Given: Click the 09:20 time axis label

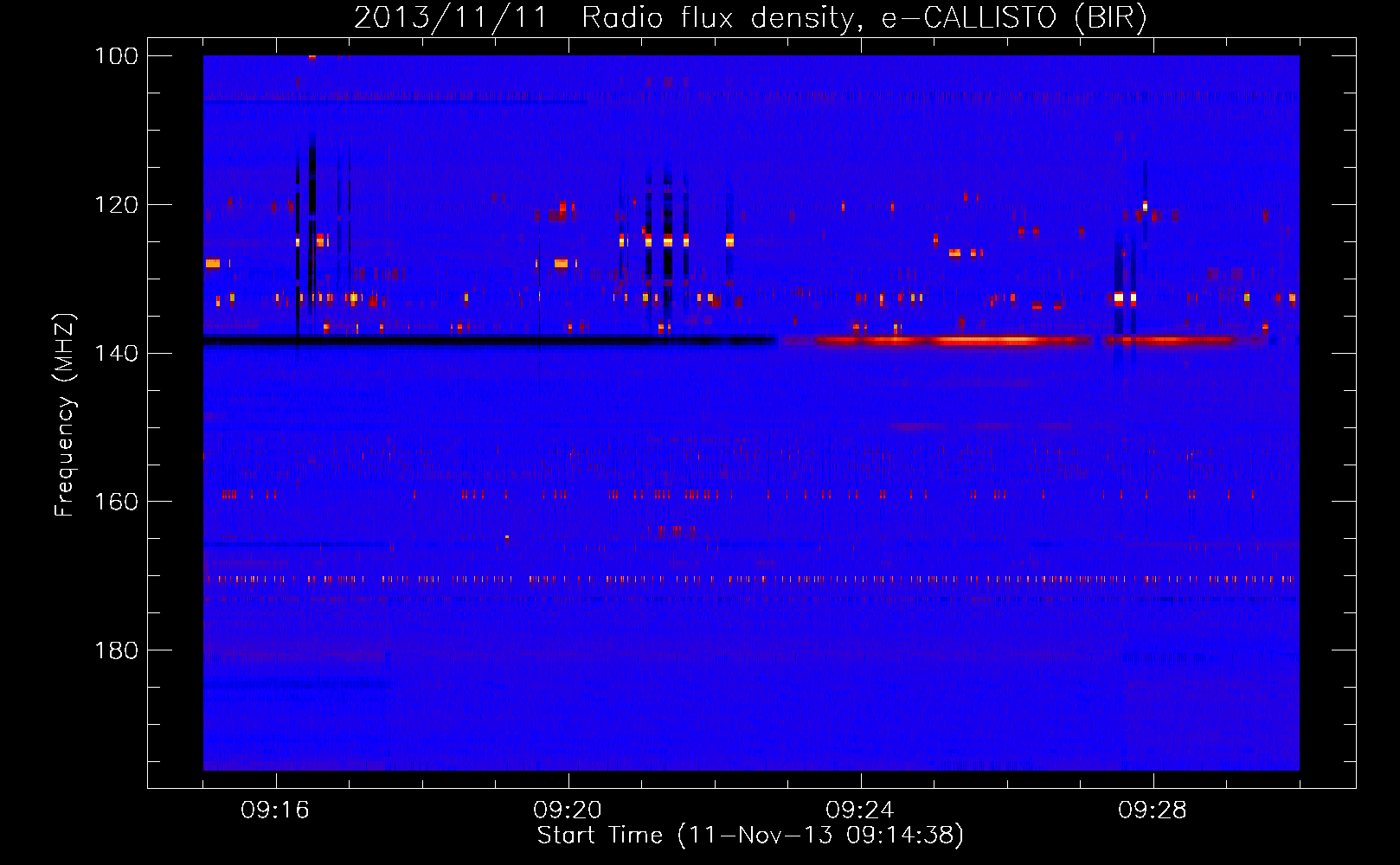Looking at the screenshot, I should [x=568, y=810].
